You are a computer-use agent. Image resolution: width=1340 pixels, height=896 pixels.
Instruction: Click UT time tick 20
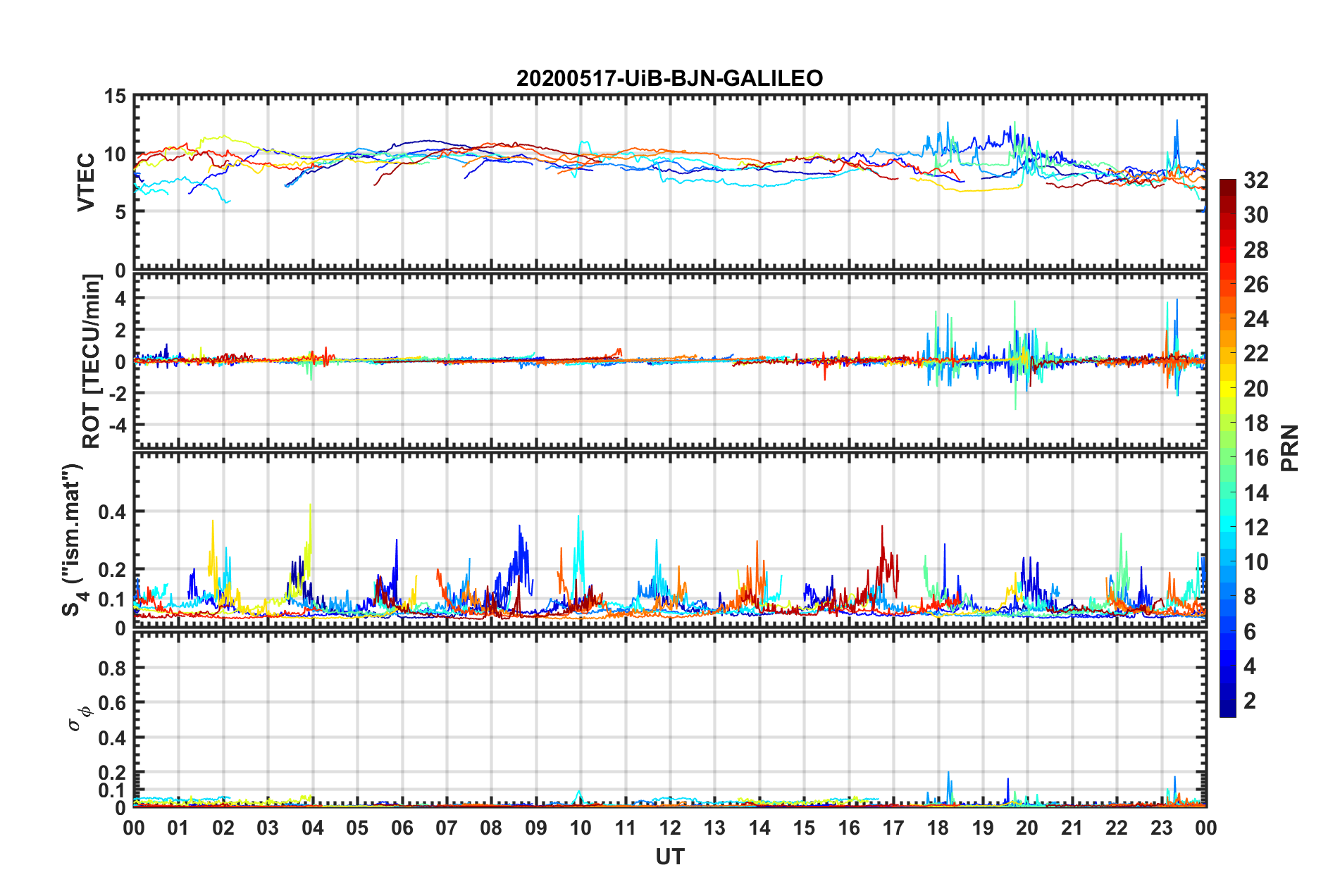(1027, 828)
